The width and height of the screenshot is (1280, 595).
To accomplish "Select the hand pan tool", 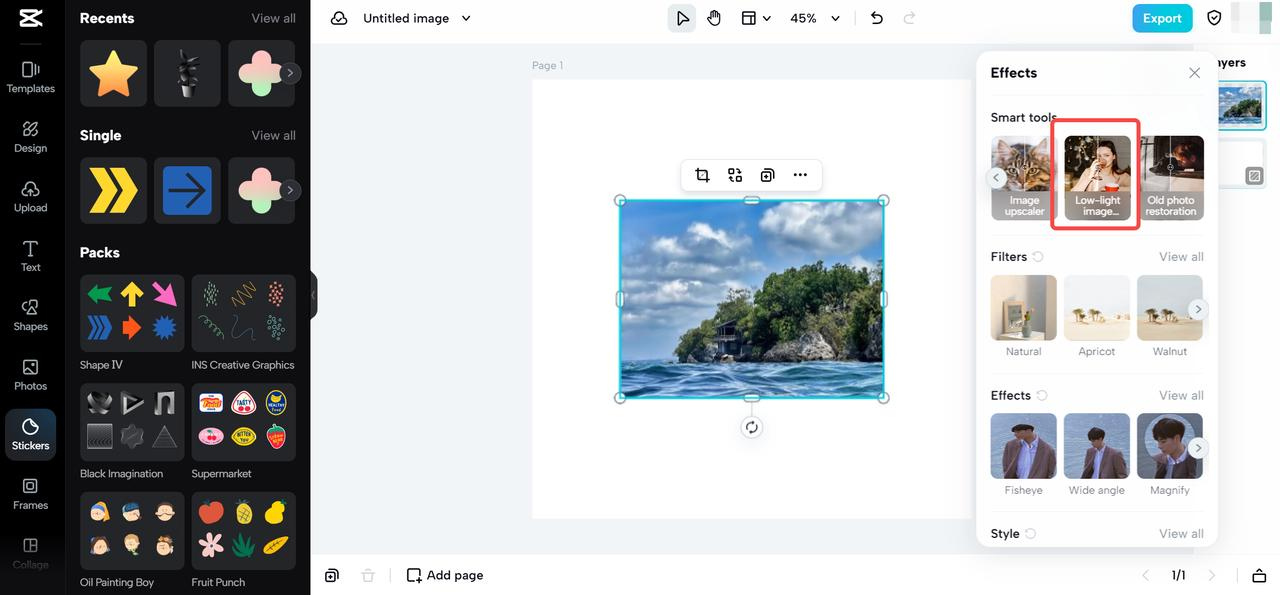I will pyautogui.click(x=714, y=18).
